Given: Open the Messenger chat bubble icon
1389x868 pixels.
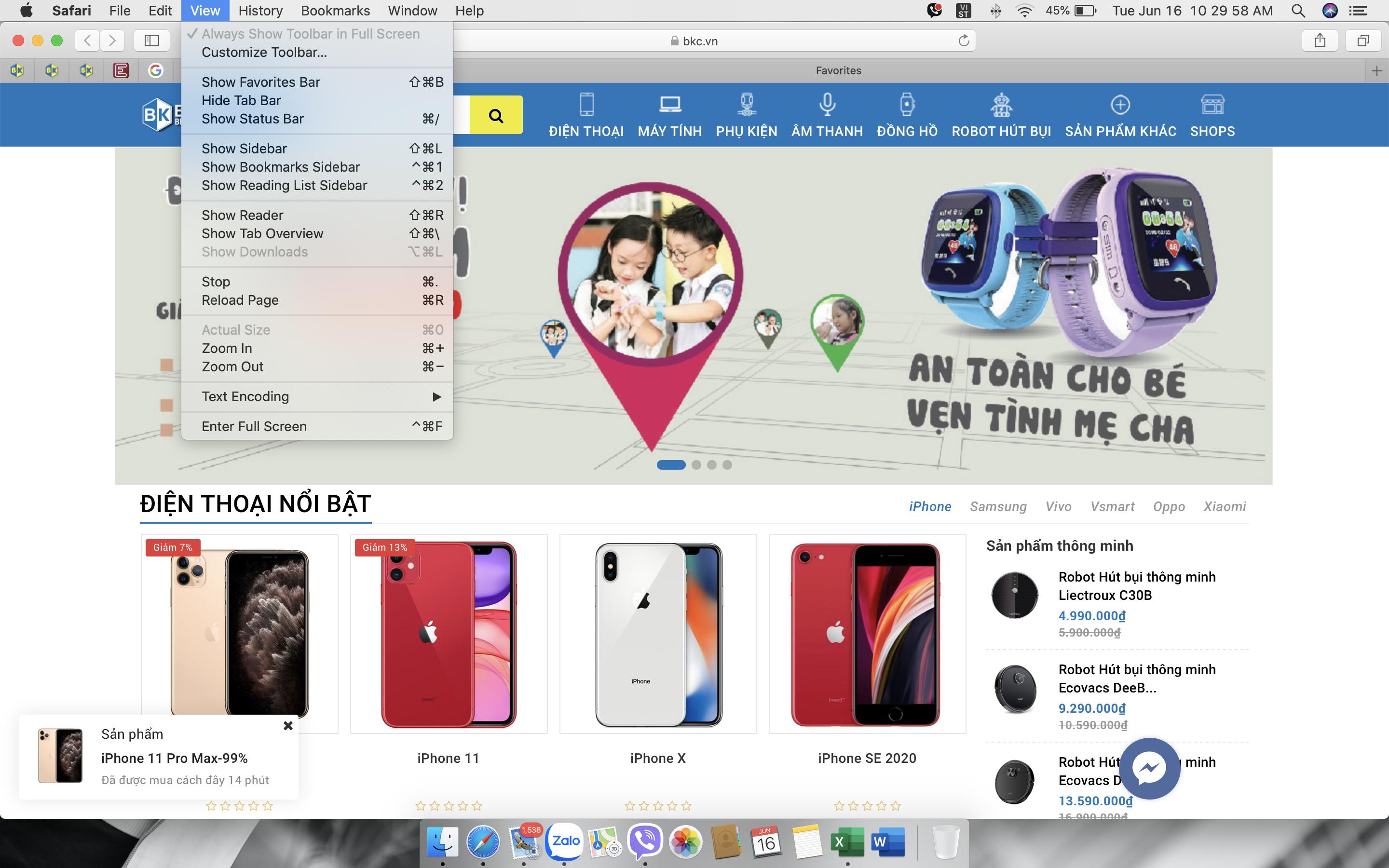Looking at the screenshot, I should 1150,768.
